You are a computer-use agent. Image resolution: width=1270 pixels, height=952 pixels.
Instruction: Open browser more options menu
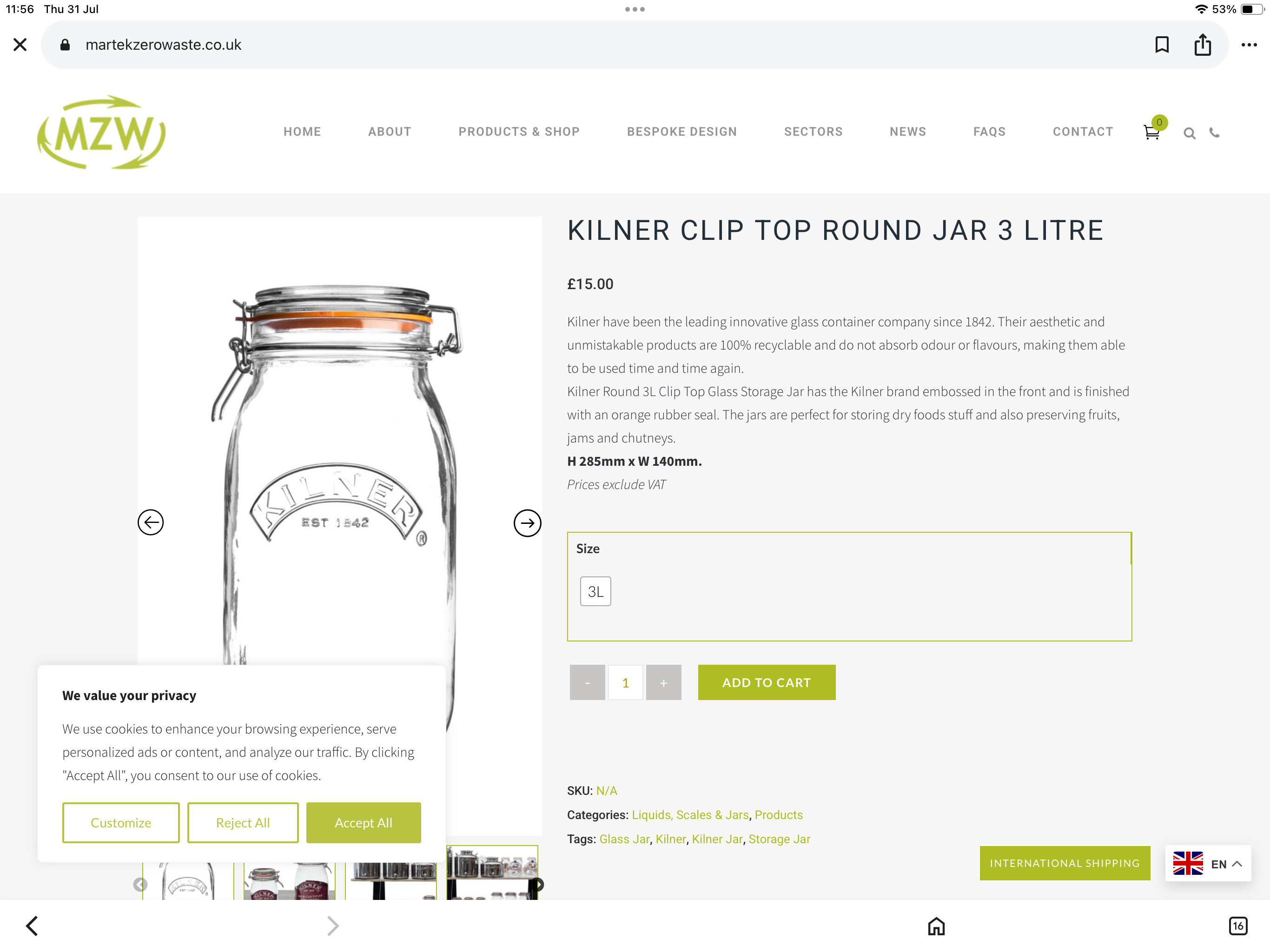click(x=1249, y=45)
